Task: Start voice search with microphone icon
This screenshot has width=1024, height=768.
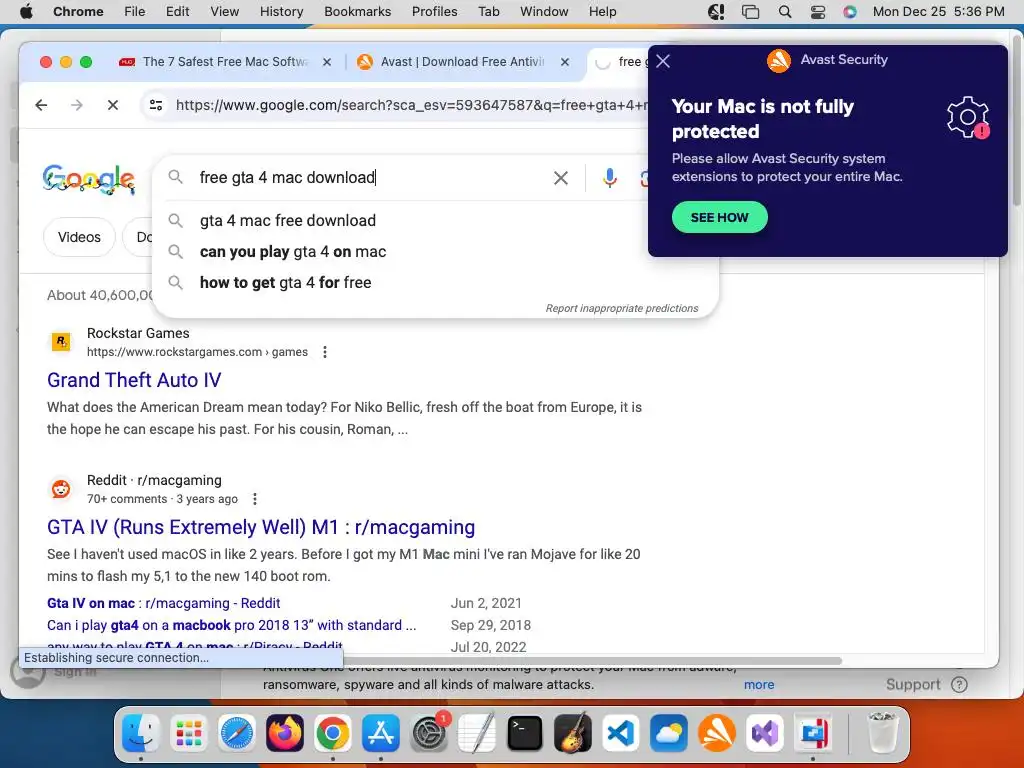Action: point(609,178)
